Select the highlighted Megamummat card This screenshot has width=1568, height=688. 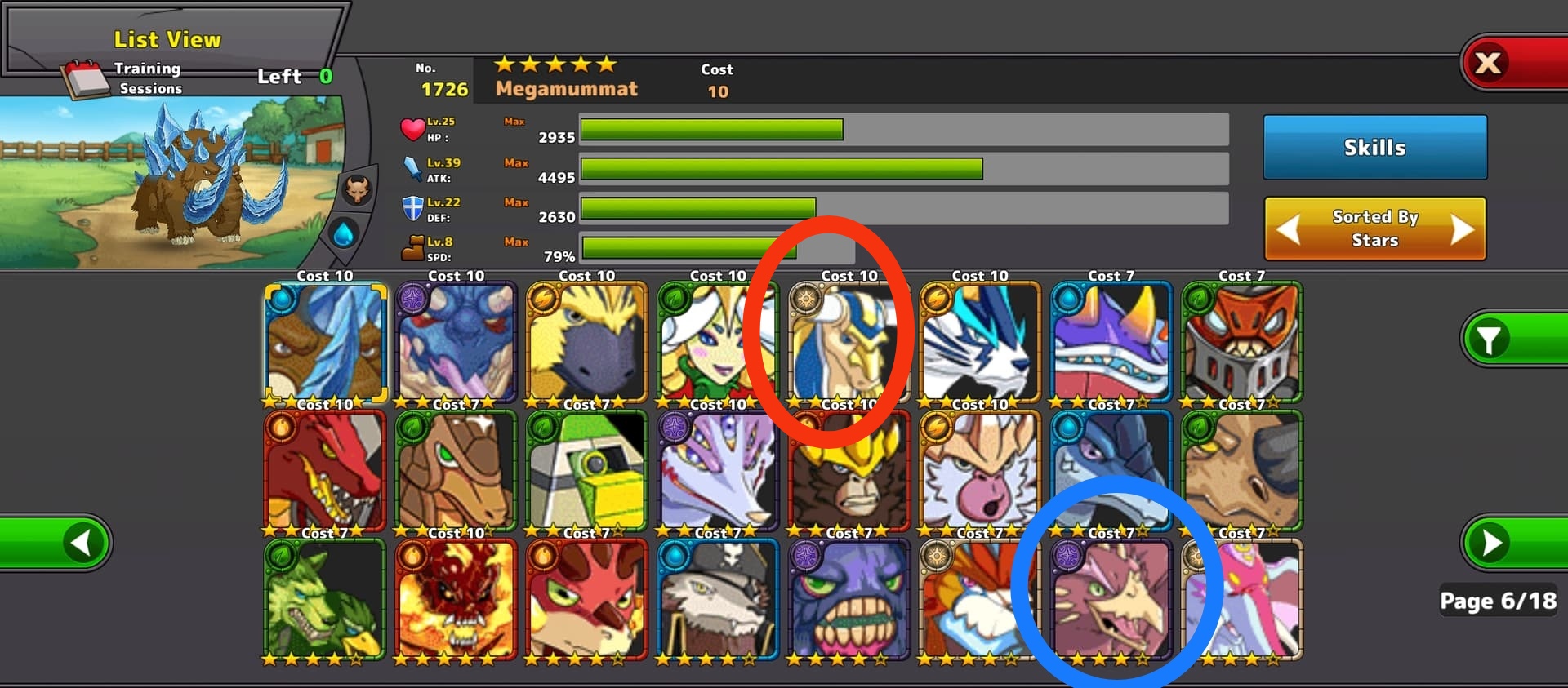pyautogui.click(x=324, y=343)
